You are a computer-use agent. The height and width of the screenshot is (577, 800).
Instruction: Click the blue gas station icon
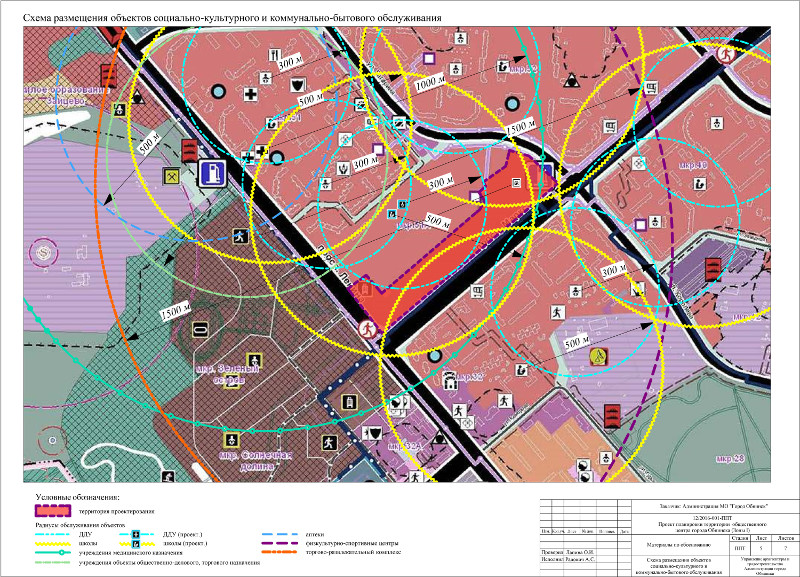[212, 174]
